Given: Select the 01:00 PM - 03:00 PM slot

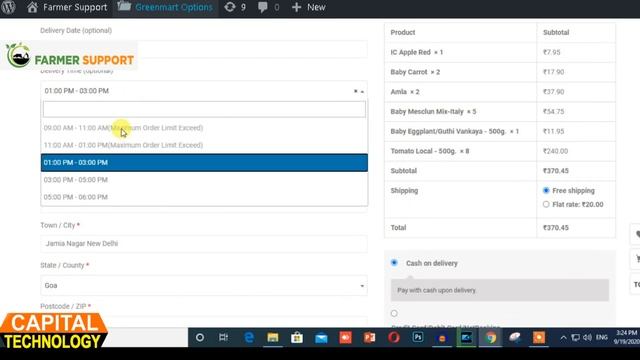Looking at the screenshot, I should (204, 162).
